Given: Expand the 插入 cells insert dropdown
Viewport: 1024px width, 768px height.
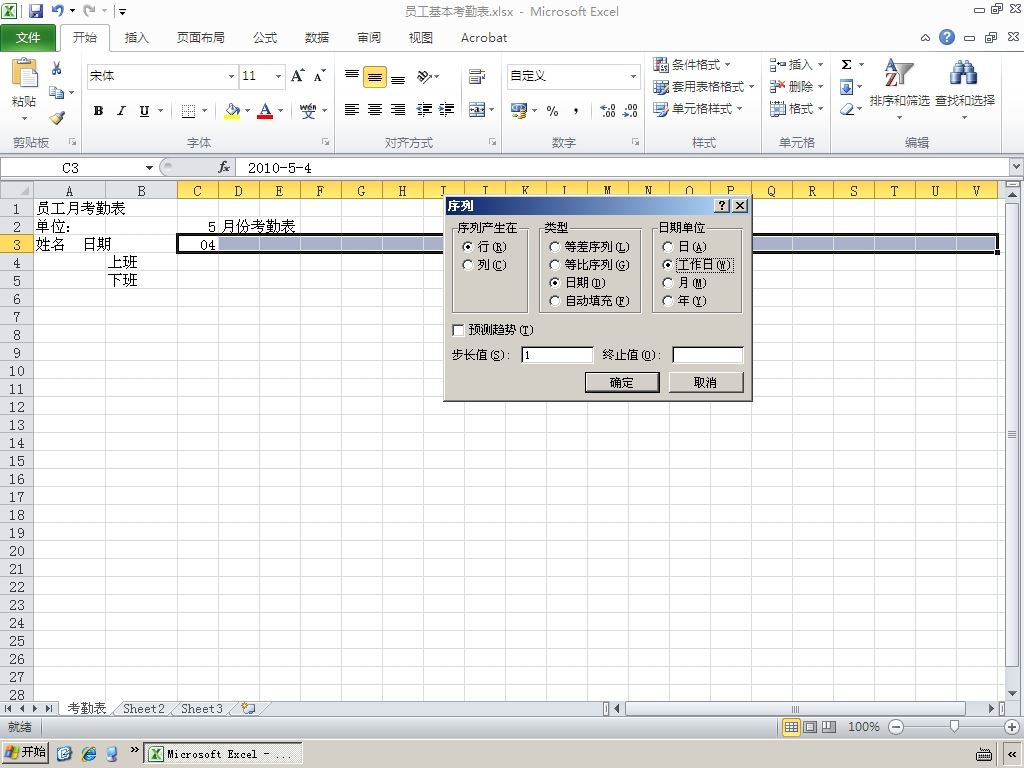Looking at the screenshot, I should point(820,64).
